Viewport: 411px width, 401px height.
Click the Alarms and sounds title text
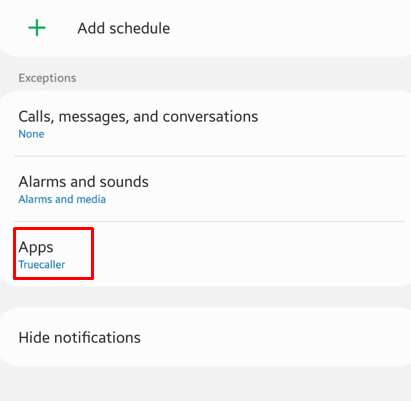coord(83,182)
